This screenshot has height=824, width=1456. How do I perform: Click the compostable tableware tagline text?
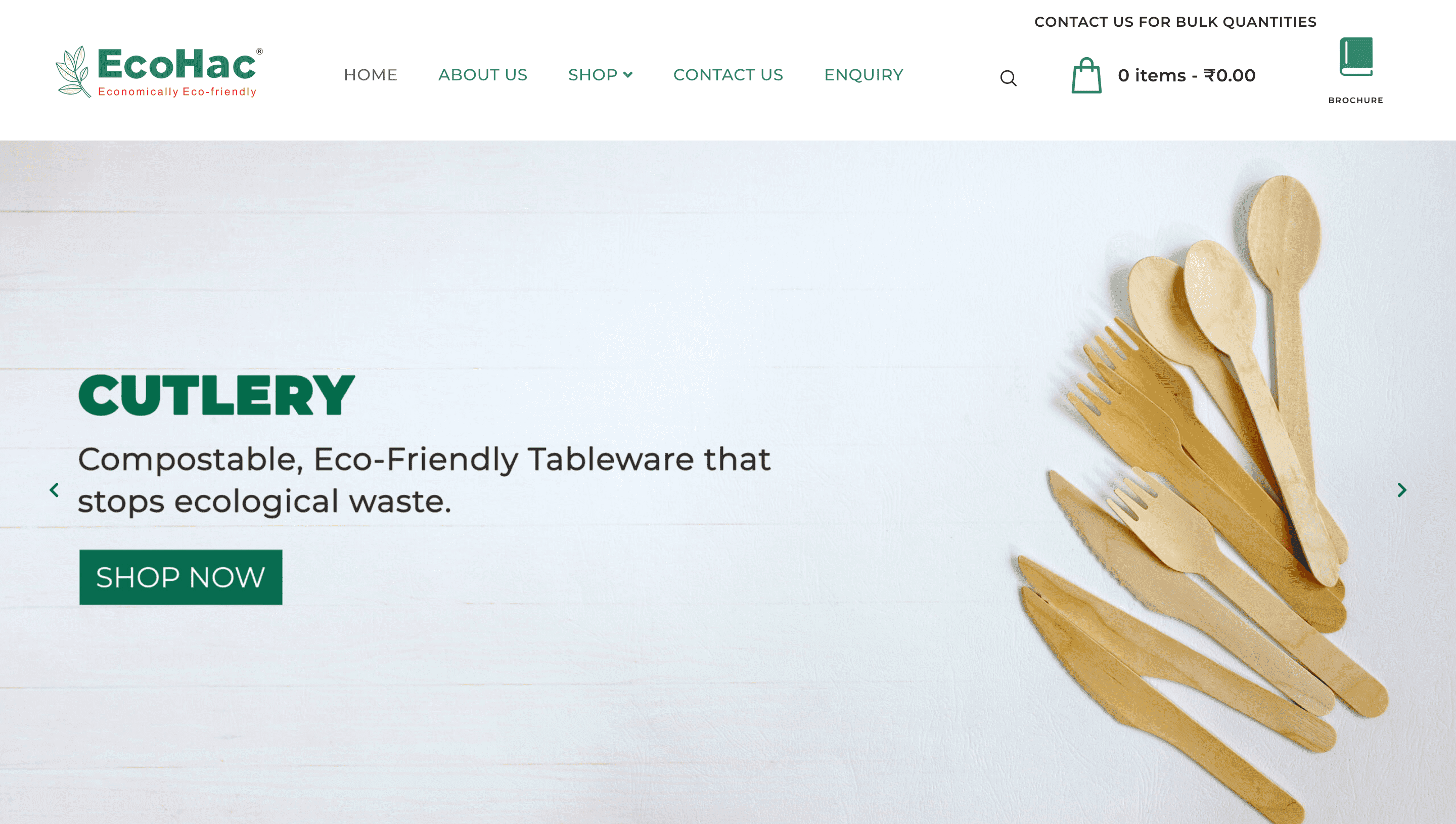[424, 480]
